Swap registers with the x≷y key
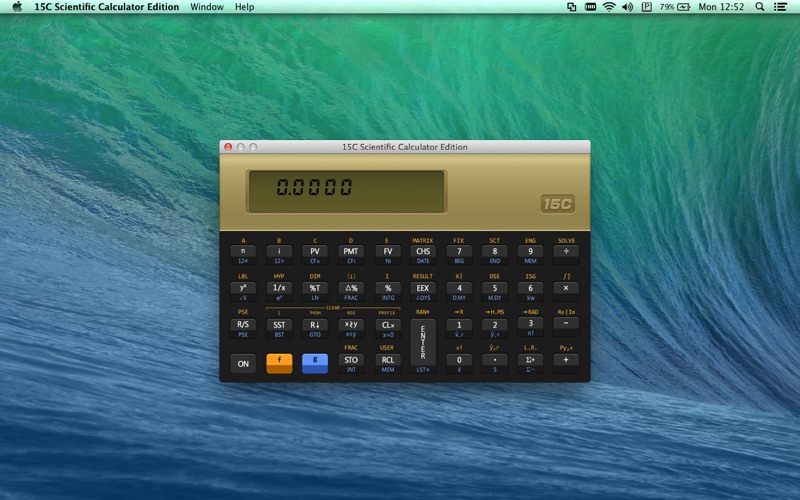 click(x=351, y=328)
